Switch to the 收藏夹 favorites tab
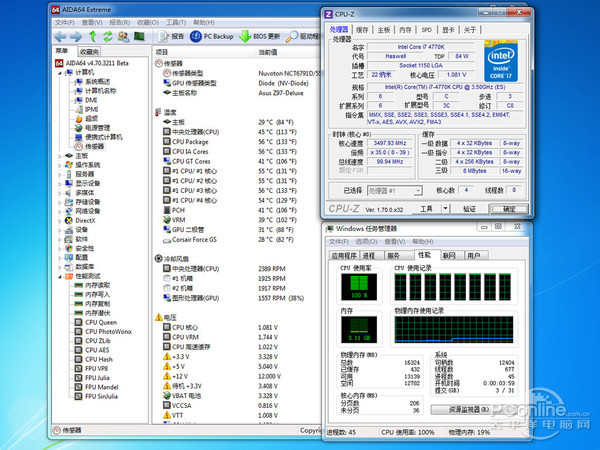600x450 pixels. (x=89, y=51)
